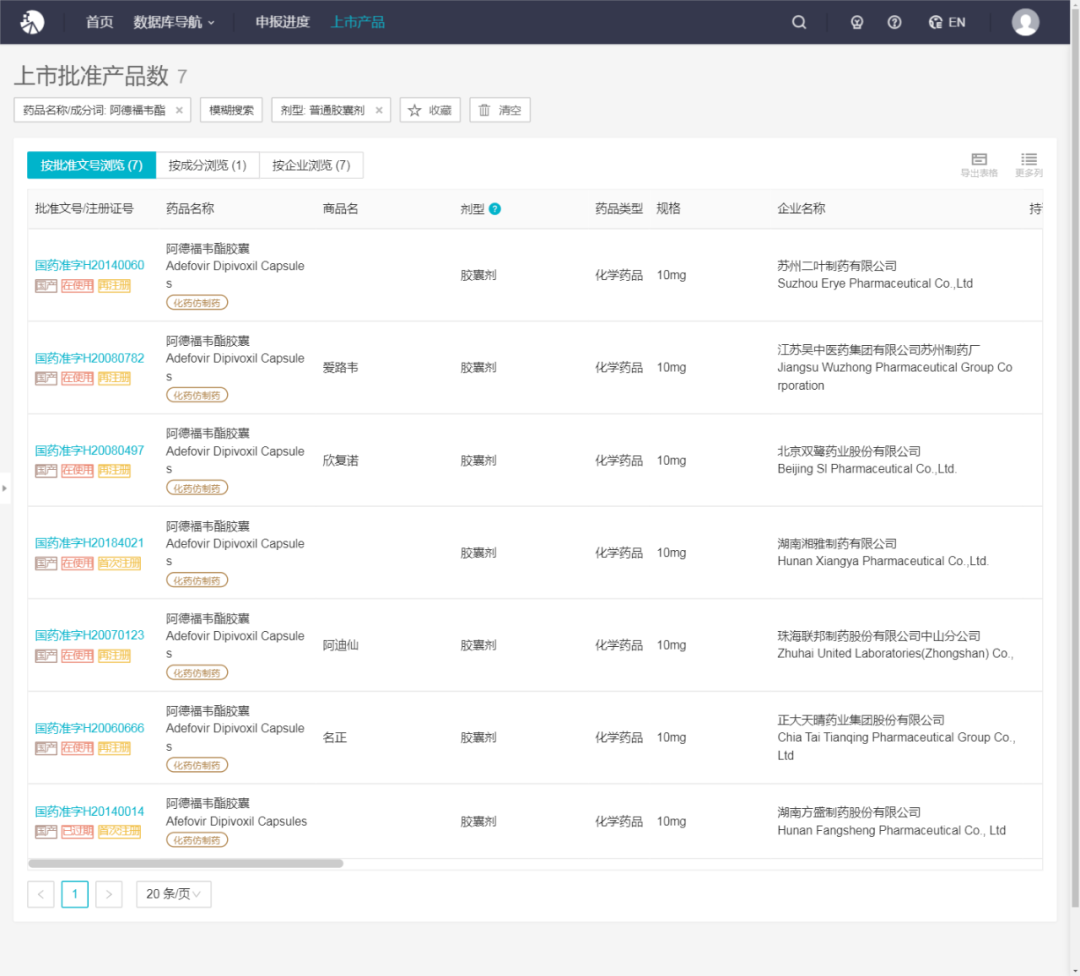Open the 数据库导航 dropdown menu

(x=174, y=22)
